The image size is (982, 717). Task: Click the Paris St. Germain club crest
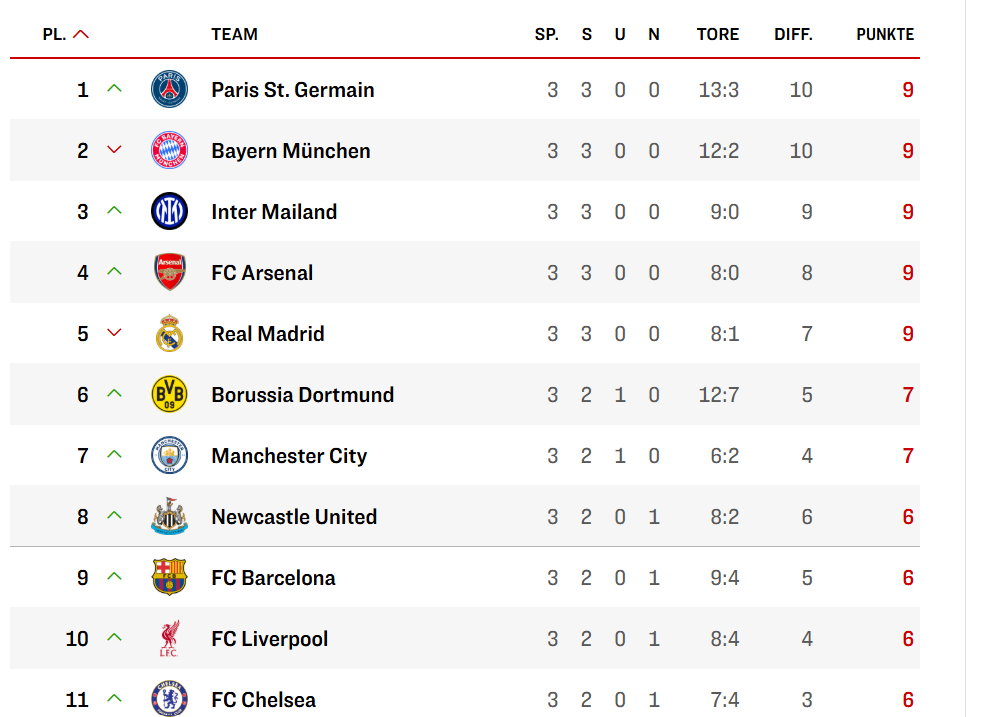pos(169,90)
